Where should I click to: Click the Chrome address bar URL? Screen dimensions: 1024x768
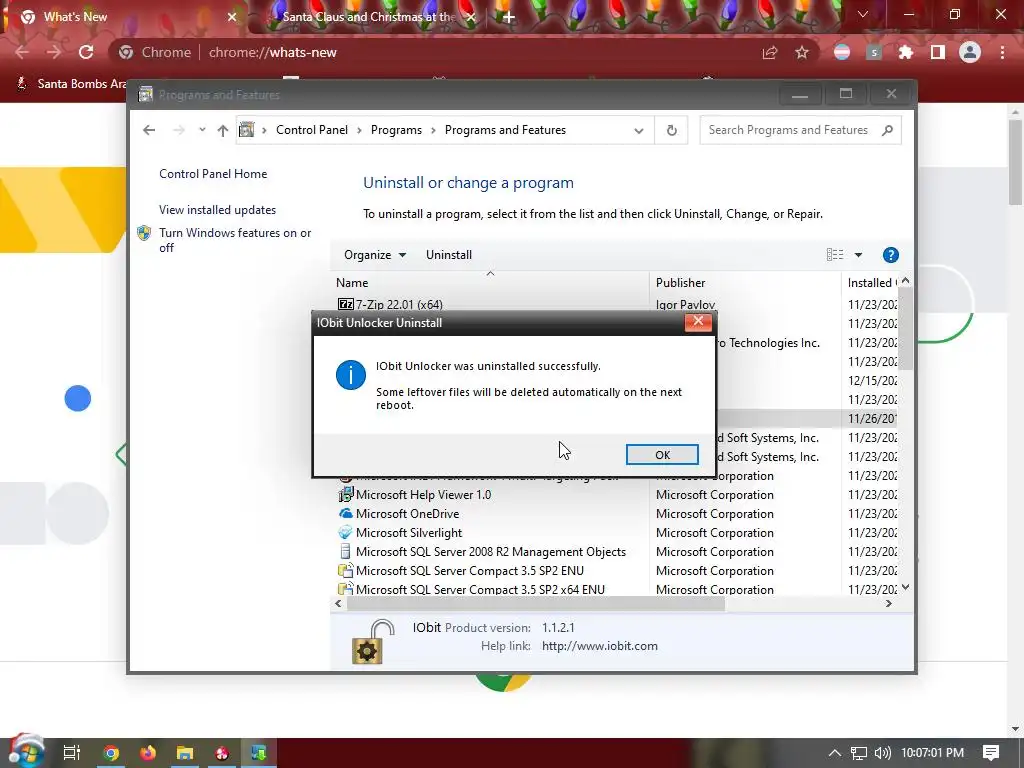point(272,52)
